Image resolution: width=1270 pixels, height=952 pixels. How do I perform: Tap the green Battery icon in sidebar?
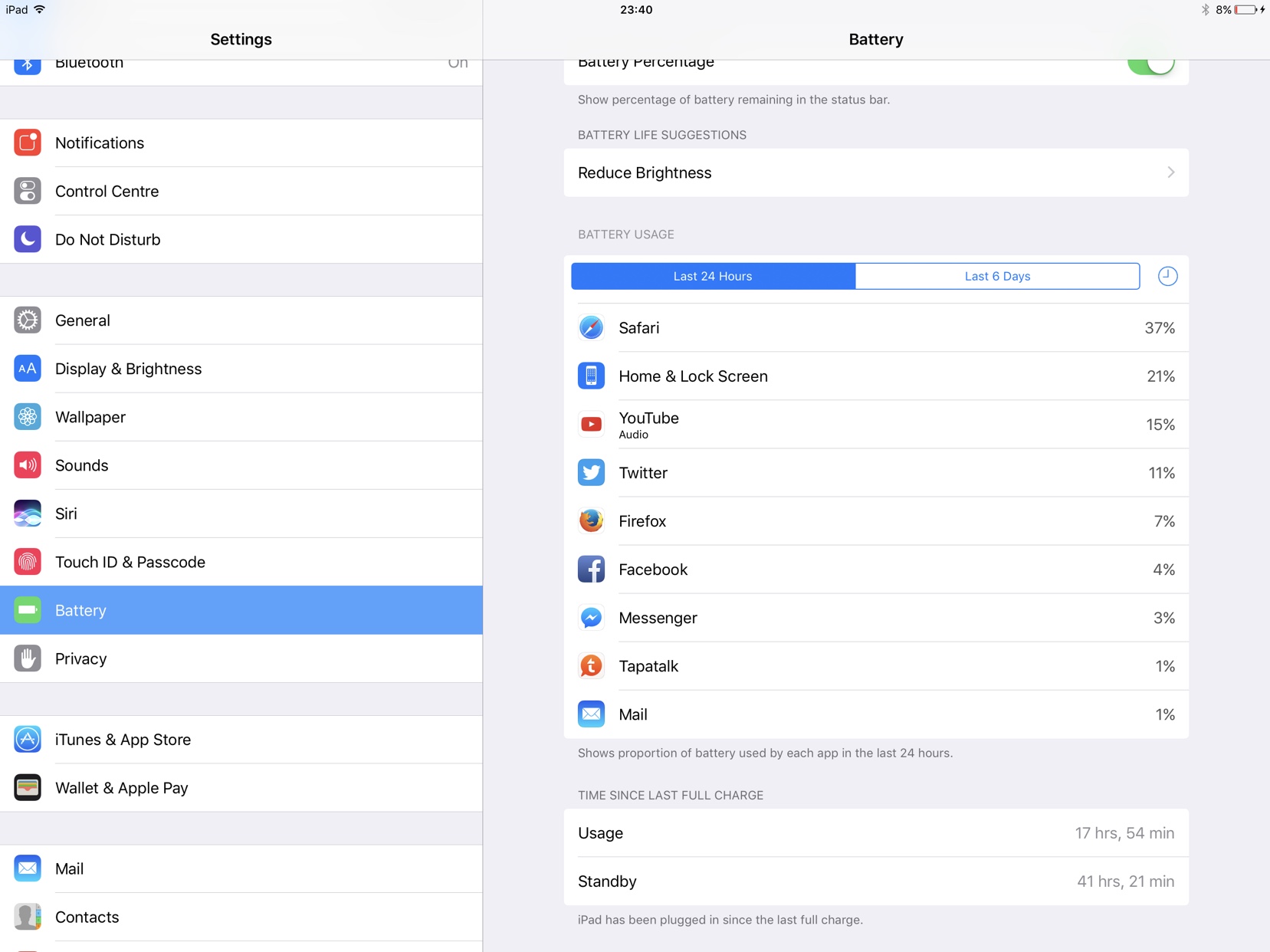28,610
